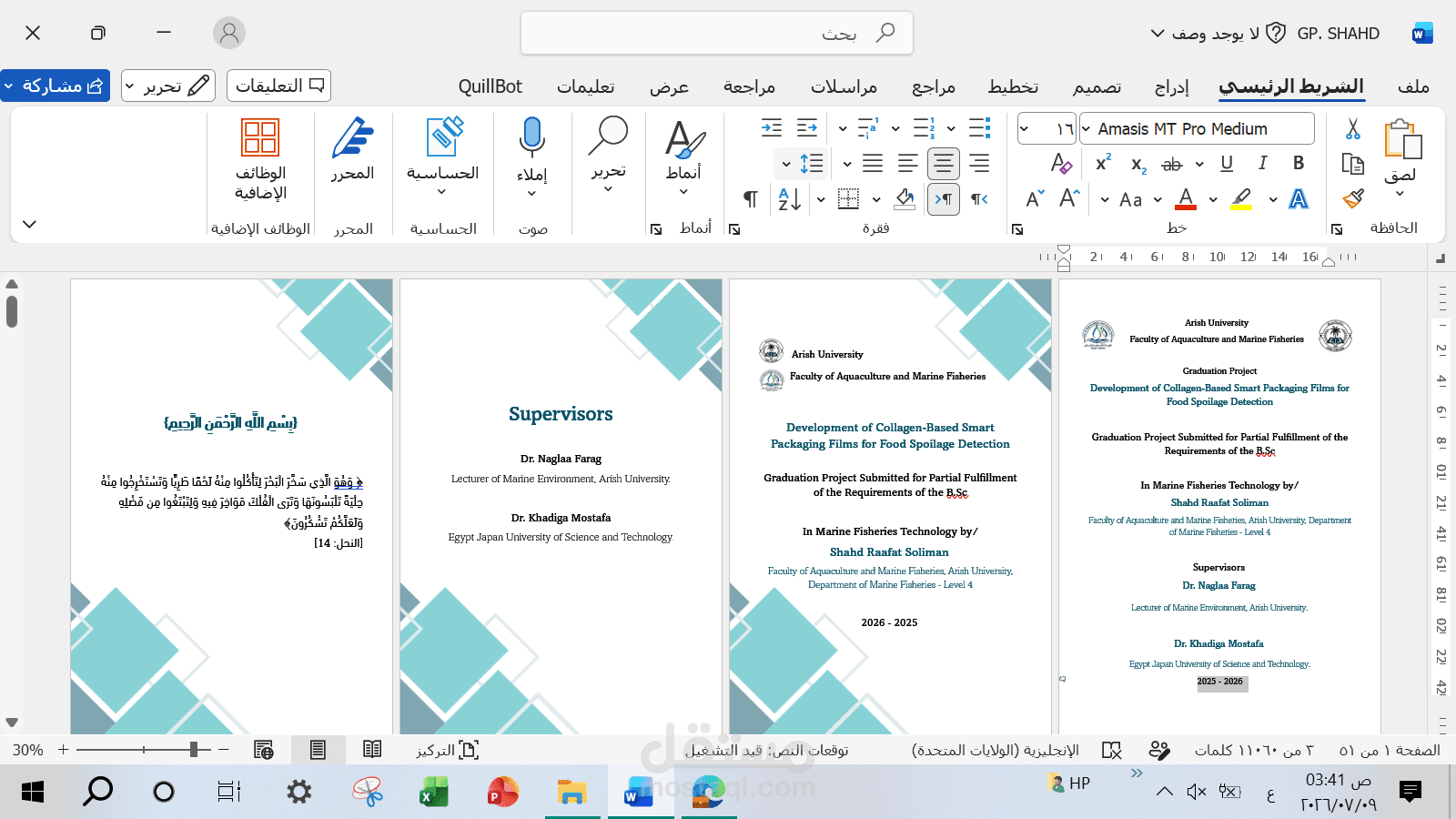Viewport: 1456px width, 819px height.
Task: Open paragraph settings dialog launcher
Action: pyautogui.click(x=734, y=229)
